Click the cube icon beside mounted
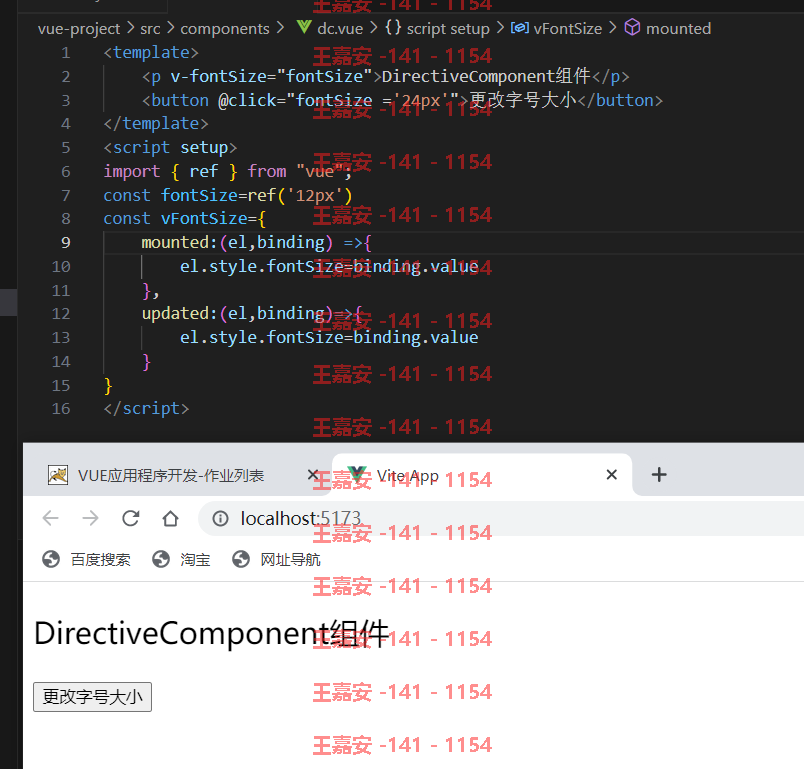 (x=632, y=27)
